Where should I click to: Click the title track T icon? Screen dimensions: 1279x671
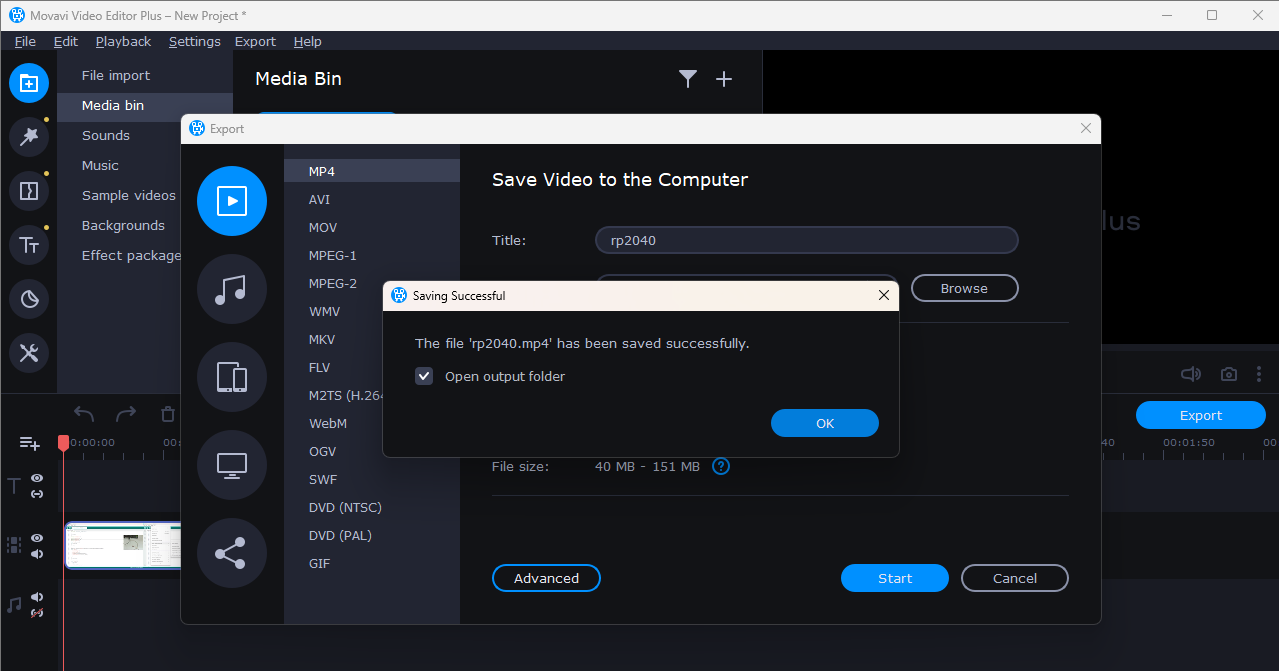(14, 486)
